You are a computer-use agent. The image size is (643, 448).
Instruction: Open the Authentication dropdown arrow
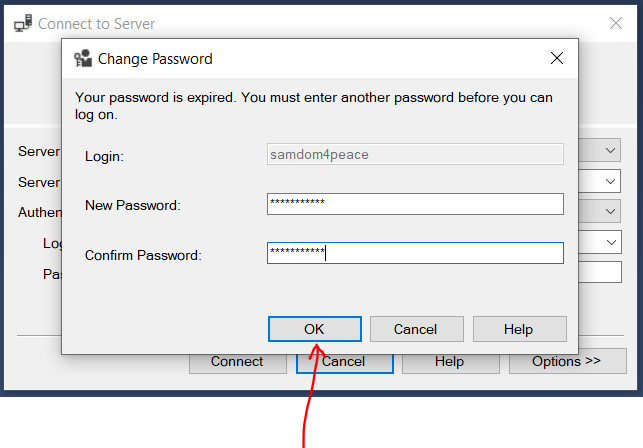(612, 212)
